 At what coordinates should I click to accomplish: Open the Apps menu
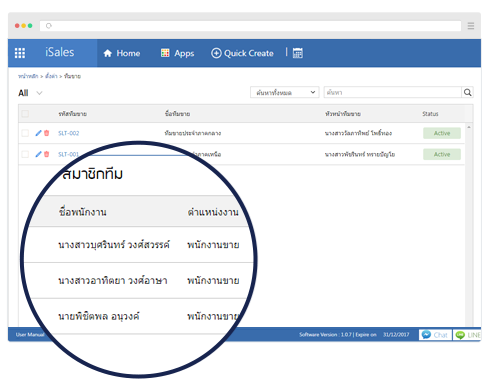[x=177, y=53]
